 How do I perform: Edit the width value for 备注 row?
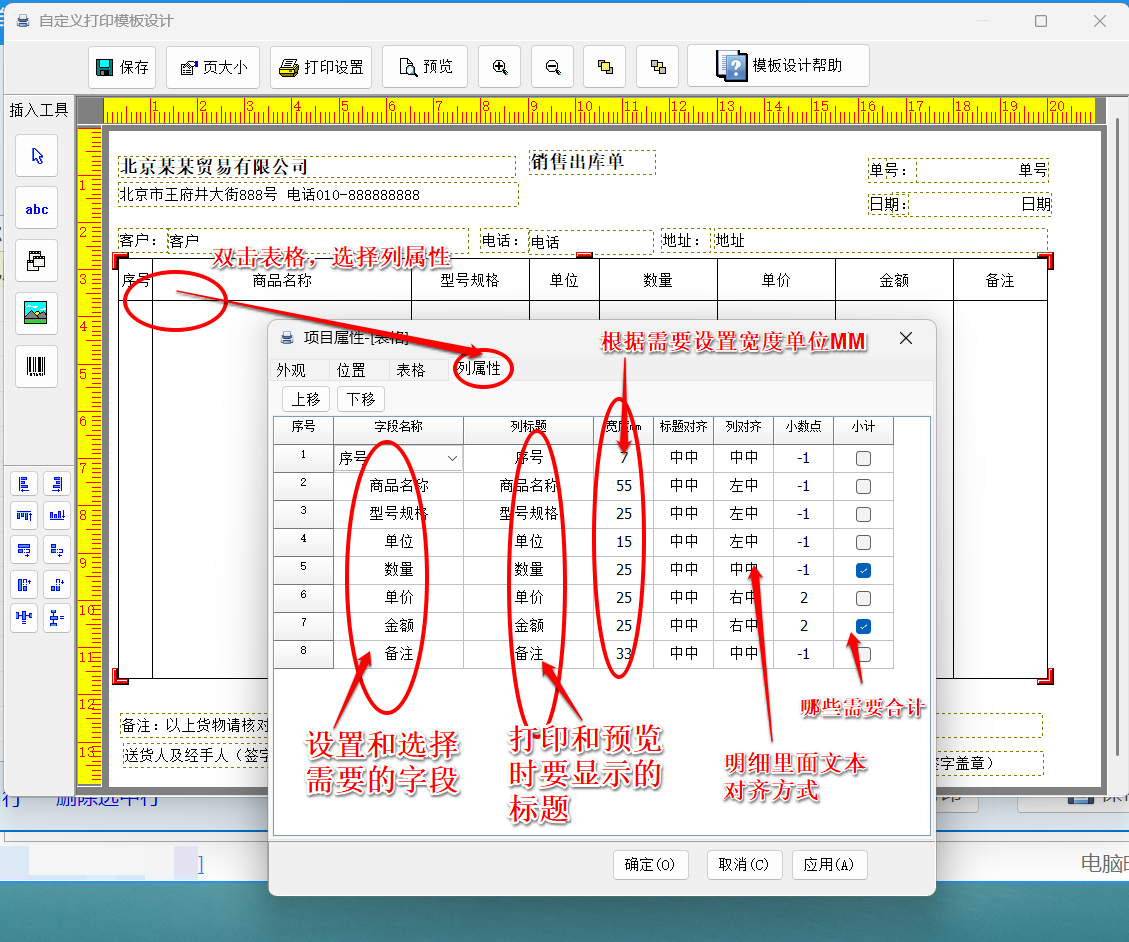tap(624, 654)
